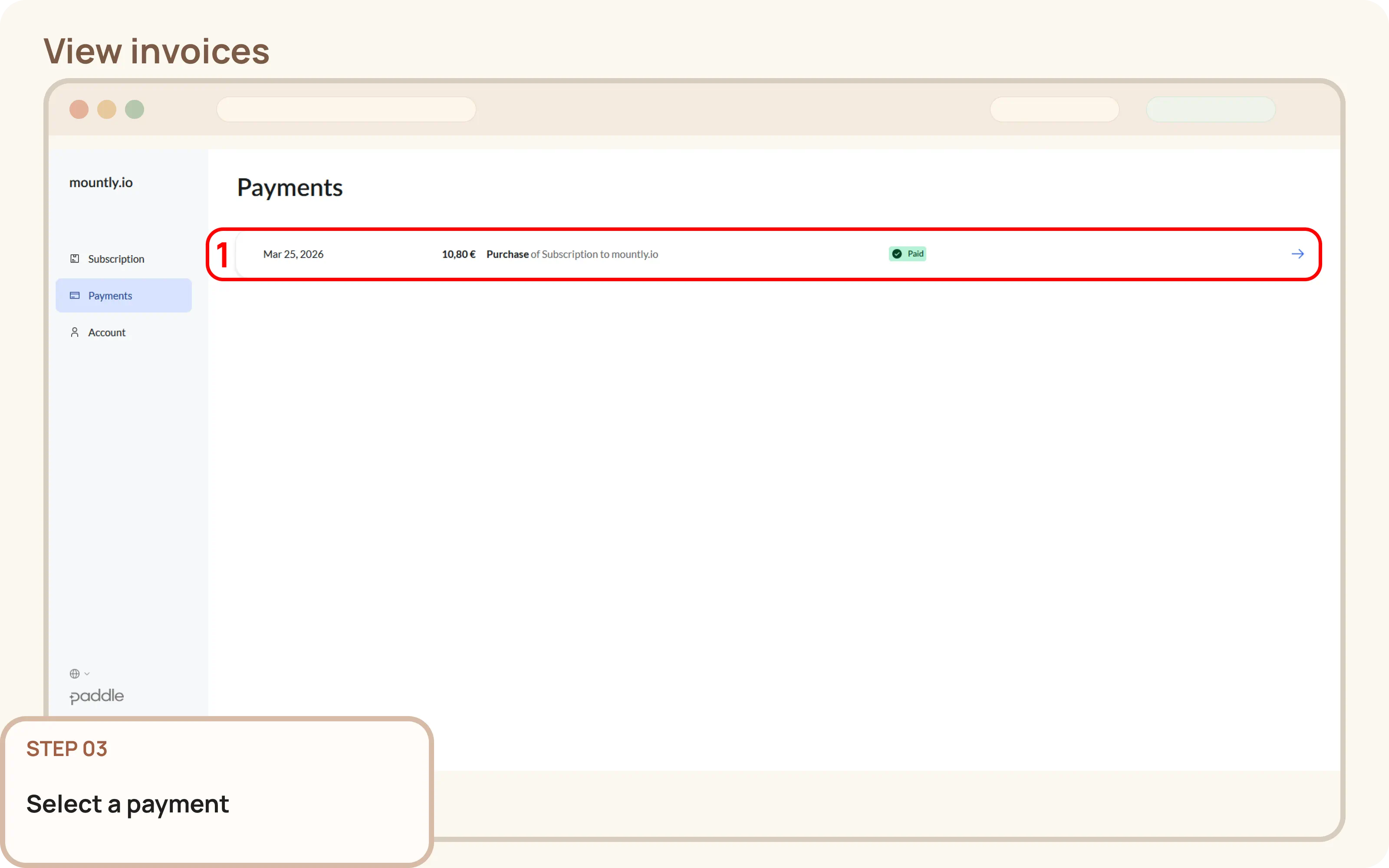Click the globe language icon near the Paddle logo
Screen dimensions: 1389x868
[75, 673]
